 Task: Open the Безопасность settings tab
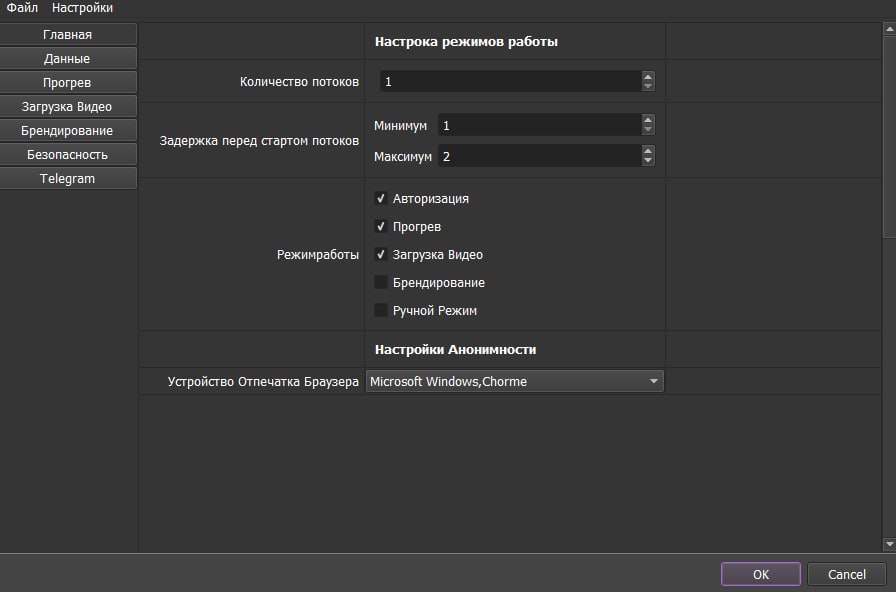point(68,155)
